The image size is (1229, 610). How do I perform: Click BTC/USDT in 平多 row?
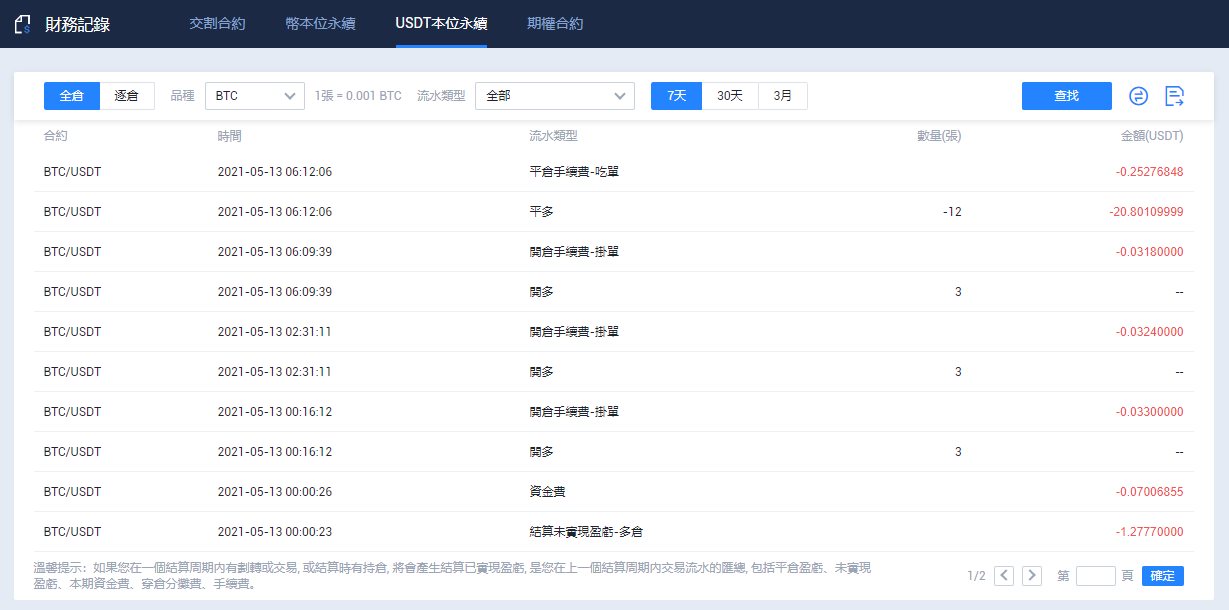(72, 212)
